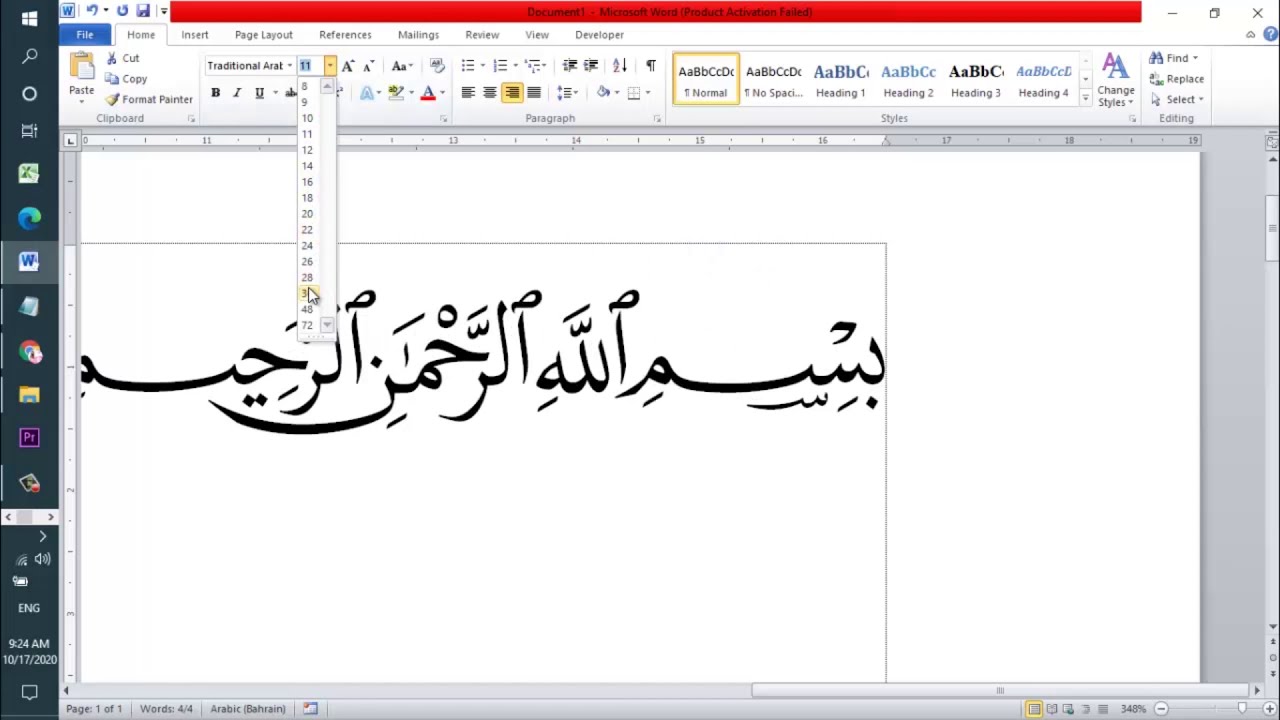Open Line Spacing dropdown
Viewport: 1280px width, 720px height.
tap(568, 93)
